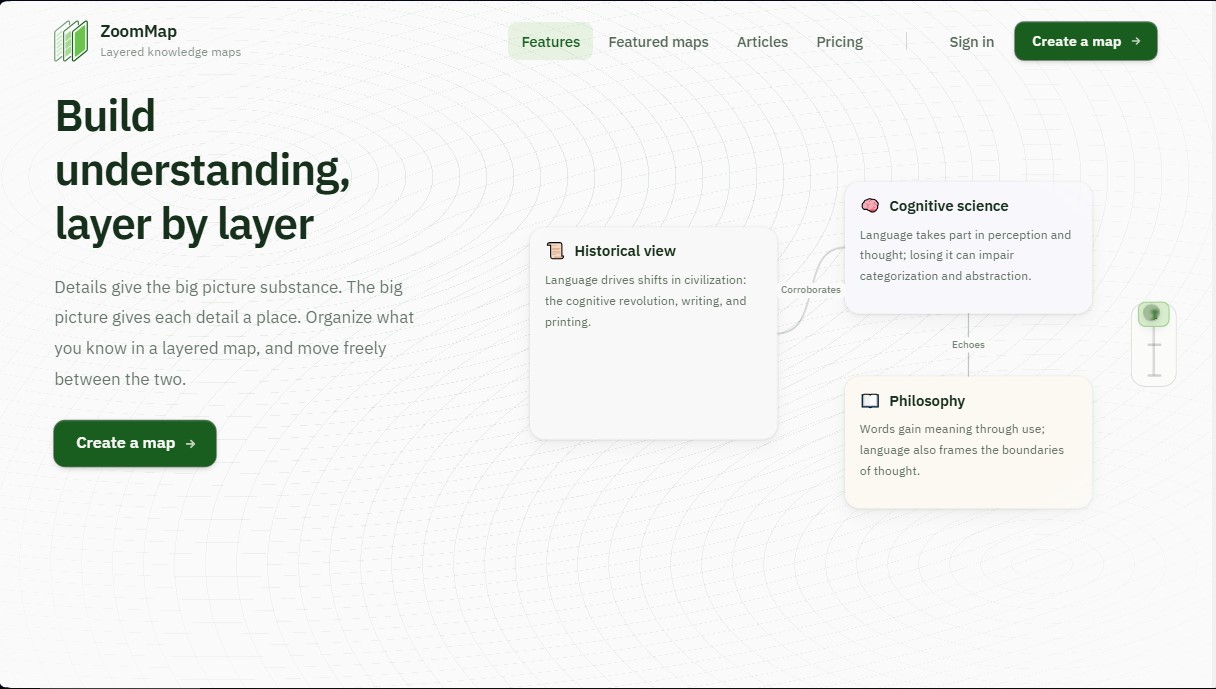
Task: Select the Philosophy card title
Action: (927, 401)
